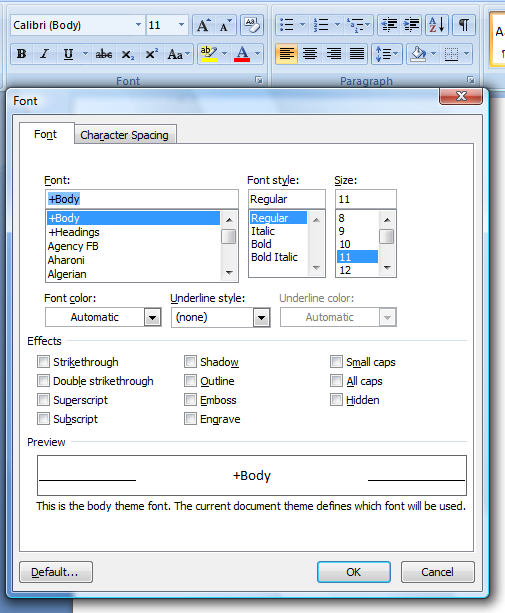This screenshot has width=505, height=613.
Task: Tick the Emboss checkbox
Action: click(x=190, y=400)
